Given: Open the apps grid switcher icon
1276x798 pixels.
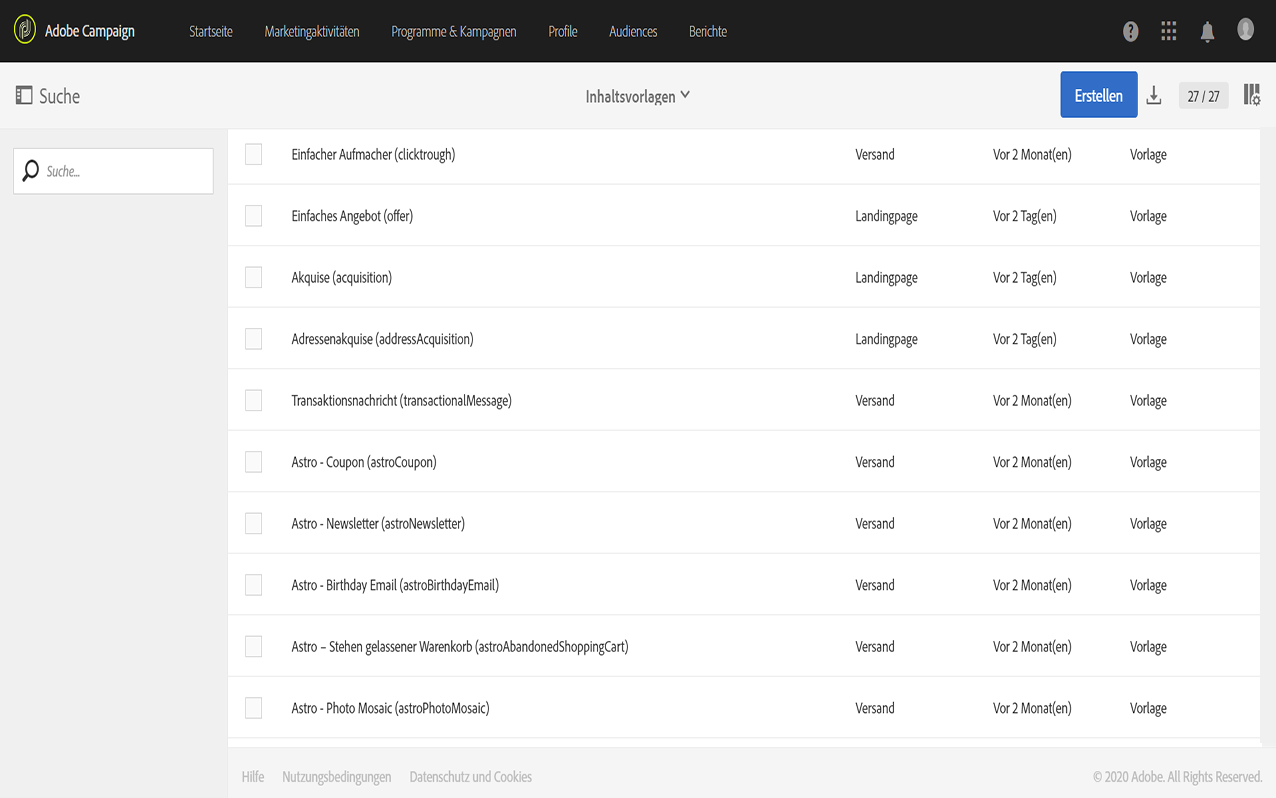Looking at the screenshot, I should click(x=1168, y=32).
